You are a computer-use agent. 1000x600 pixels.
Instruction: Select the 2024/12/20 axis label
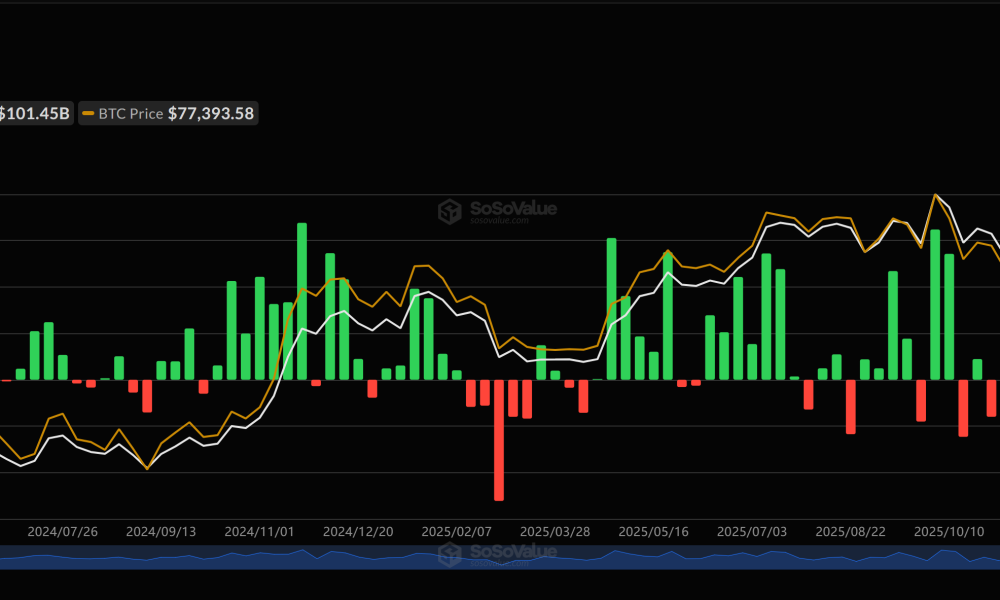pyautogui.click(x=359, y=532)
